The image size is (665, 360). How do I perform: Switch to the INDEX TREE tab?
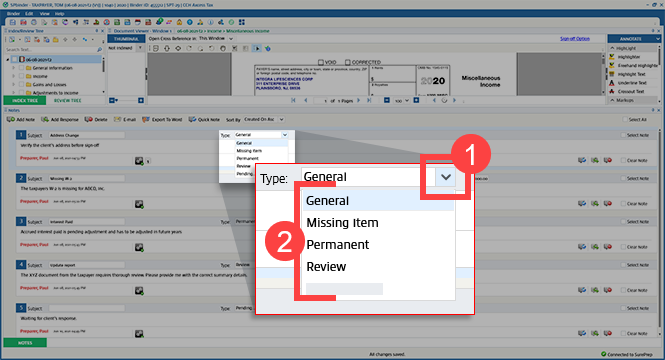pyautogui.click(x=25, y=100)
